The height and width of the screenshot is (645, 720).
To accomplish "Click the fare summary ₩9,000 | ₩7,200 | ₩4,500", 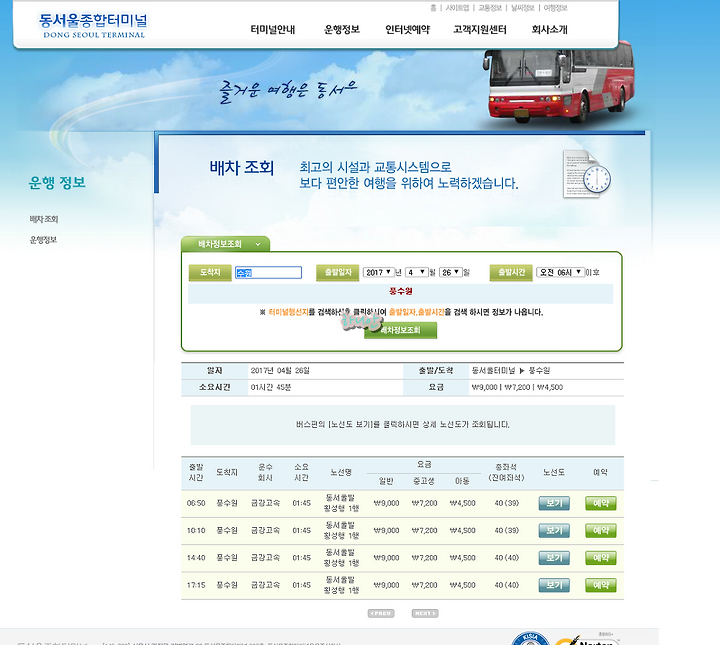I will coord(517,387).
